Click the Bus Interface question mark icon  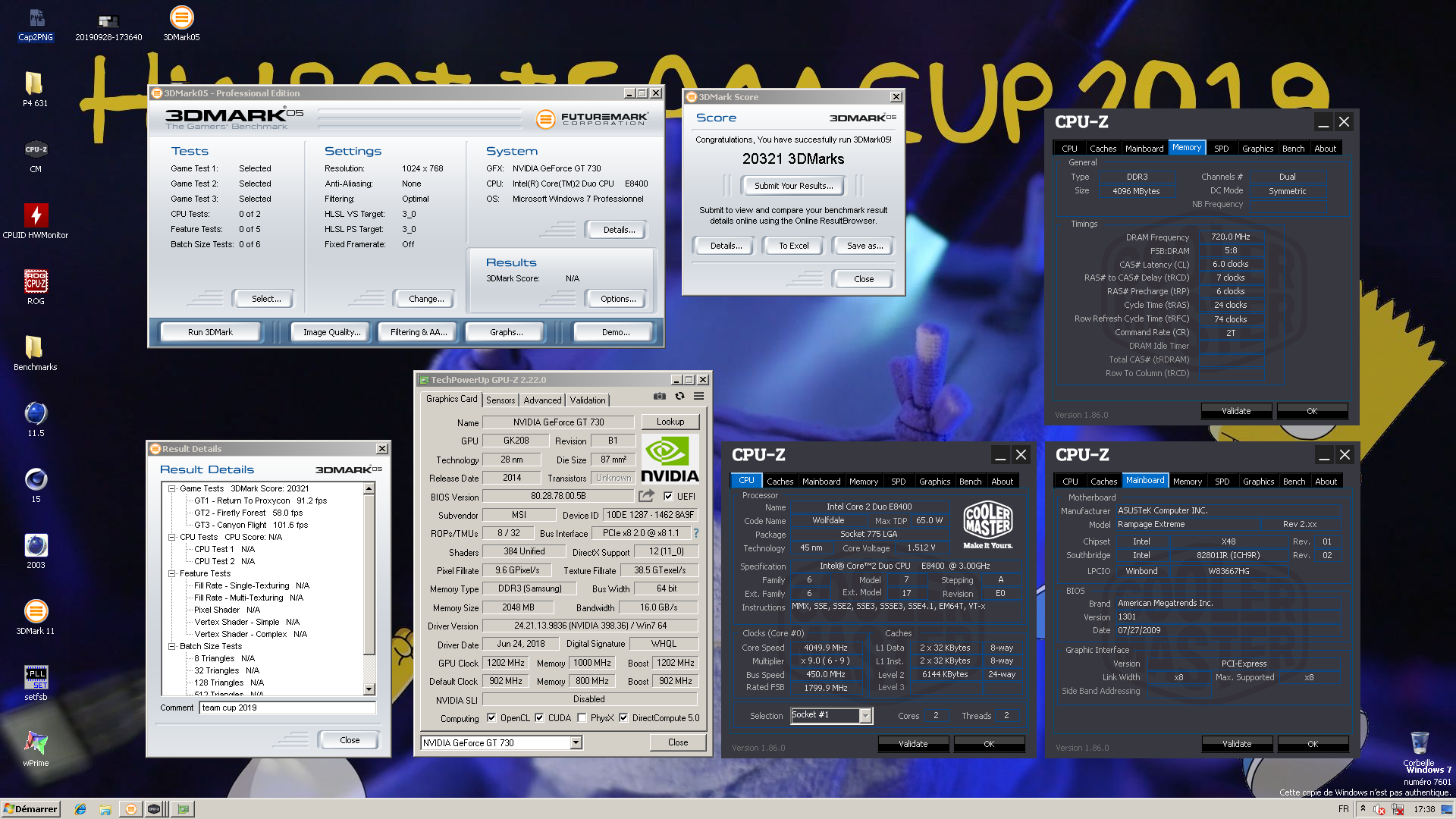tap(695, 533)
